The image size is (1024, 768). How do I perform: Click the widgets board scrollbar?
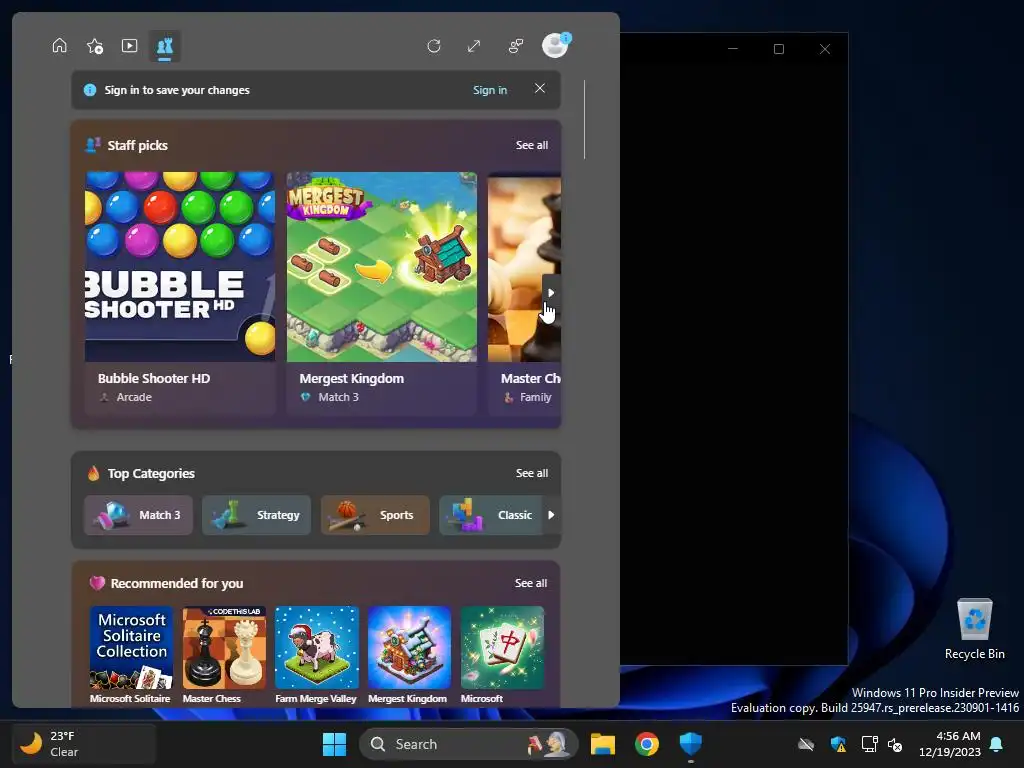click(584, 120)
